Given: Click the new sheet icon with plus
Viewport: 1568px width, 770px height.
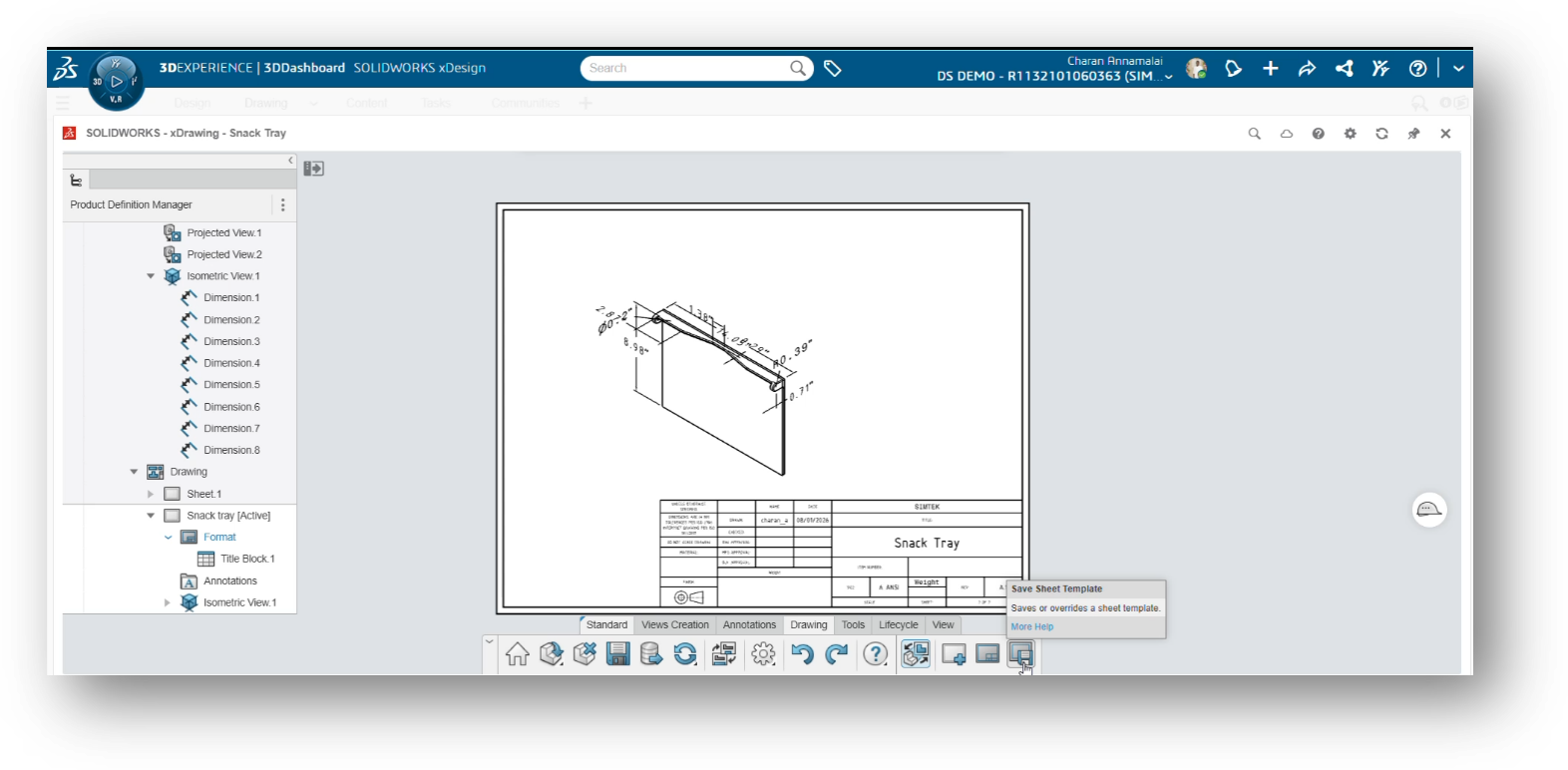Looking at the screenshot, I should tap(954, 654).
